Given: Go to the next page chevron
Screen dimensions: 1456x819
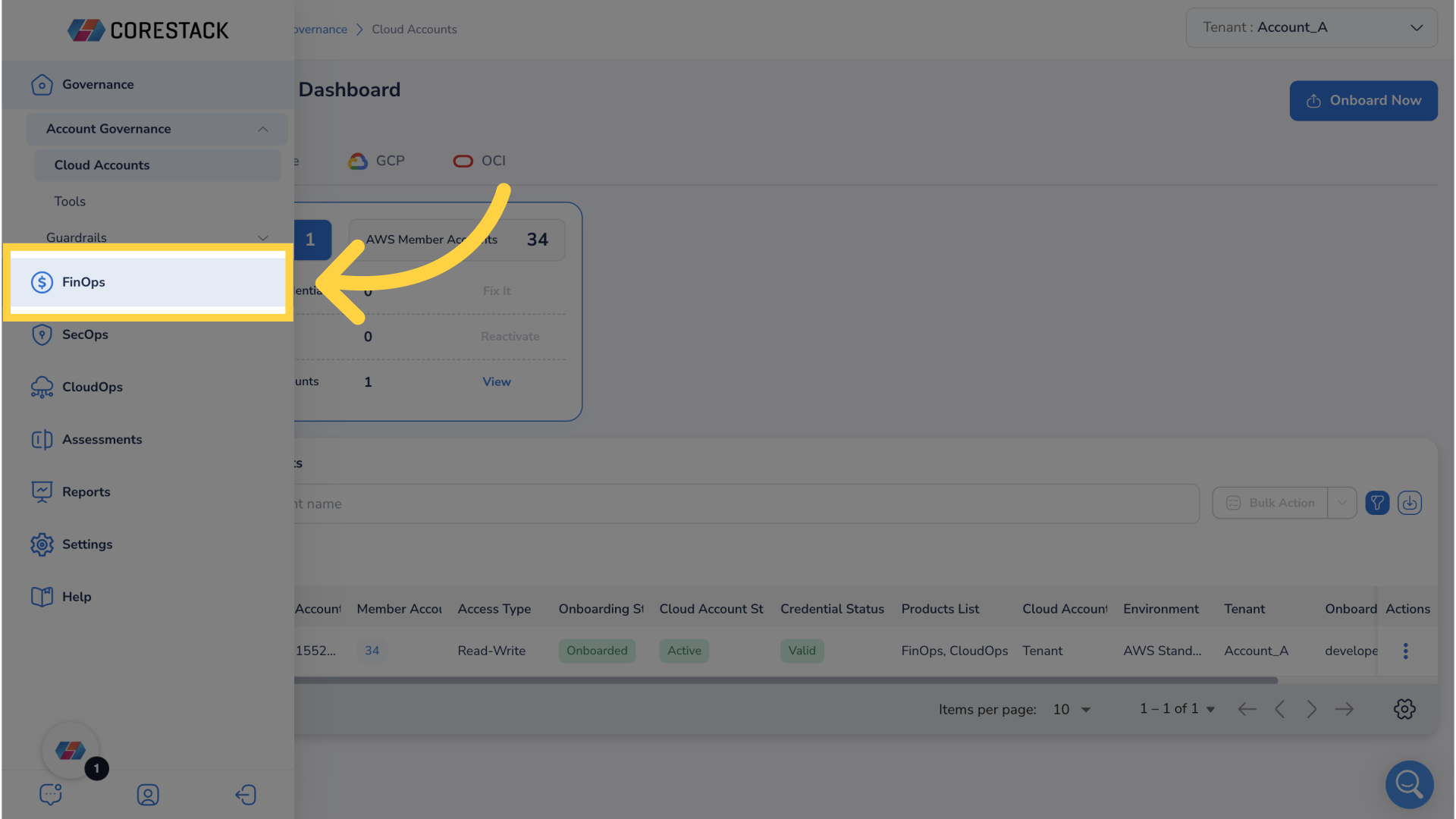Looking at the screenshot, I should [x=1312, y=709].
